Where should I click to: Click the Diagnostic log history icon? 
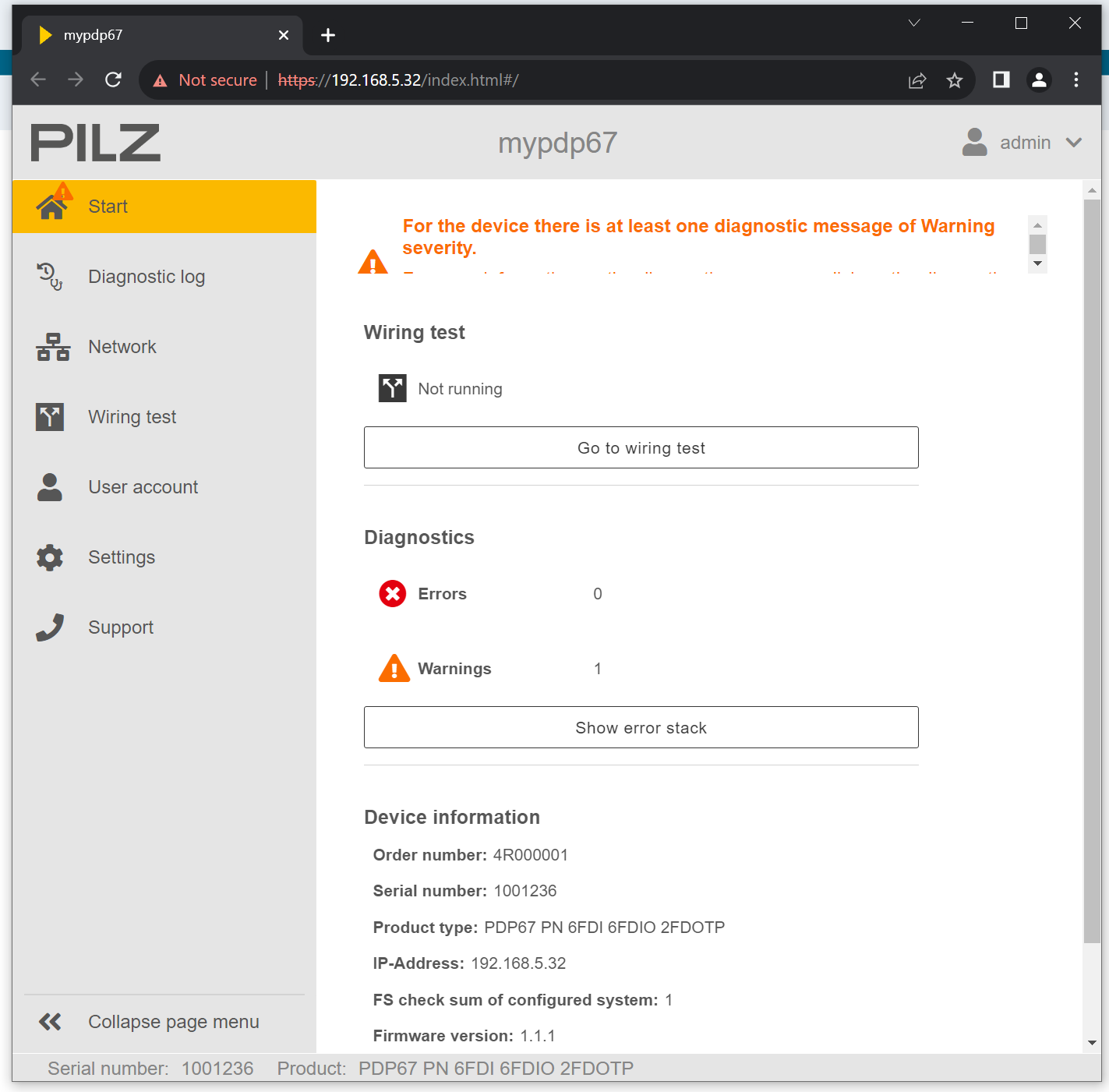tap(50, 276)
